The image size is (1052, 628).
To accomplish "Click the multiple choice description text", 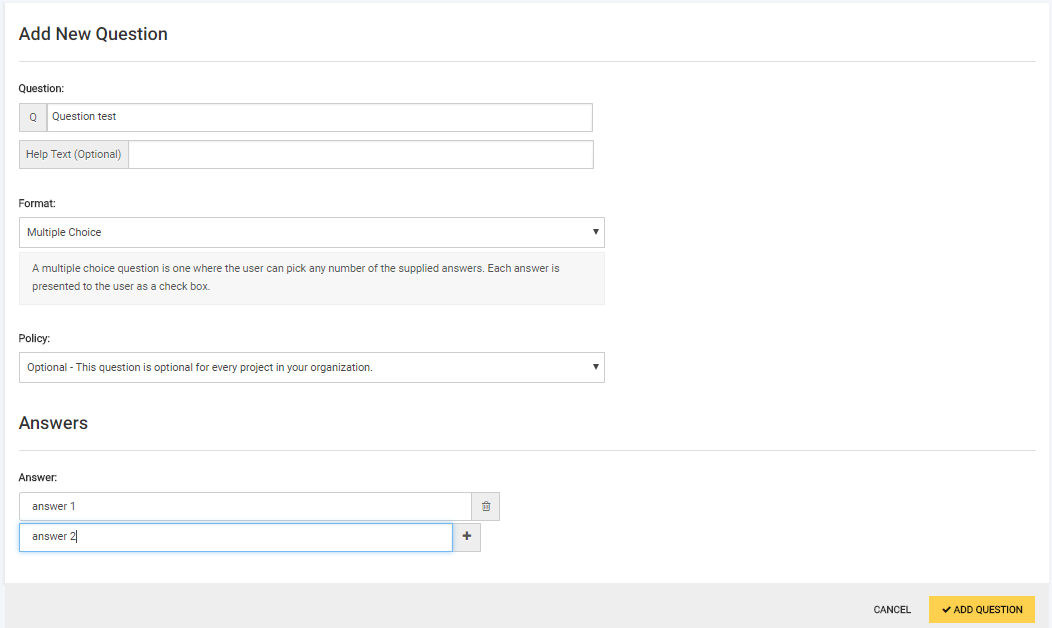I will click(296, 277).
